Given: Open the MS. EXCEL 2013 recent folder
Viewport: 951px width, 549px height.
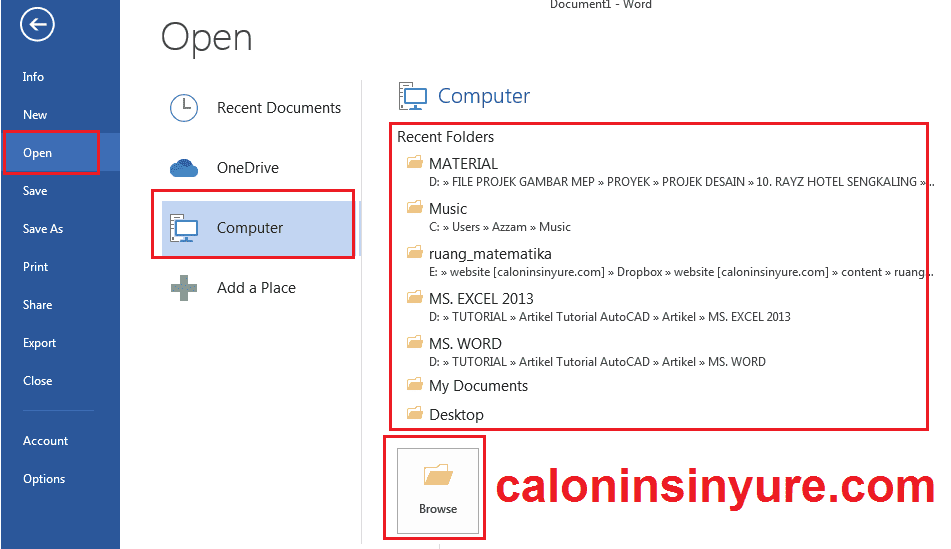Looking at the screenshot, I should [482, 299].
